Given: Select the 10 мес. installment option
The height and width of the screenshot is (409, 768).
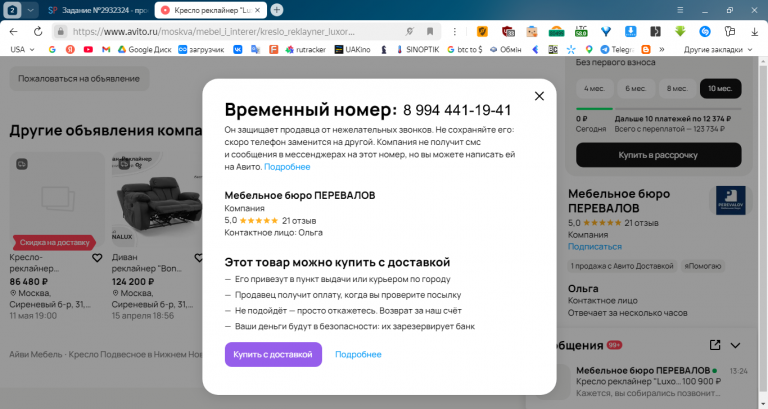Looking at the screenshot, I should coord(720,89).
